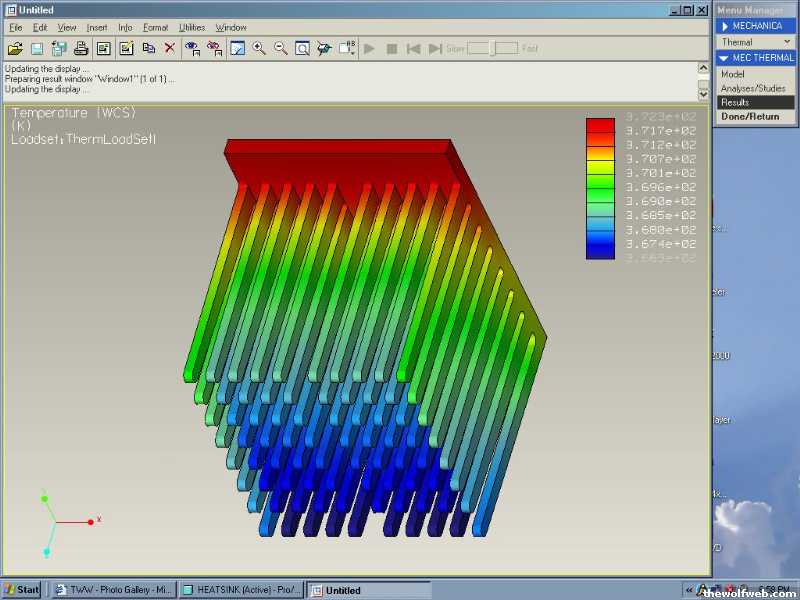Open the Utilities menu
Viewport: 800px width, 600px height.
coord(192,27)
